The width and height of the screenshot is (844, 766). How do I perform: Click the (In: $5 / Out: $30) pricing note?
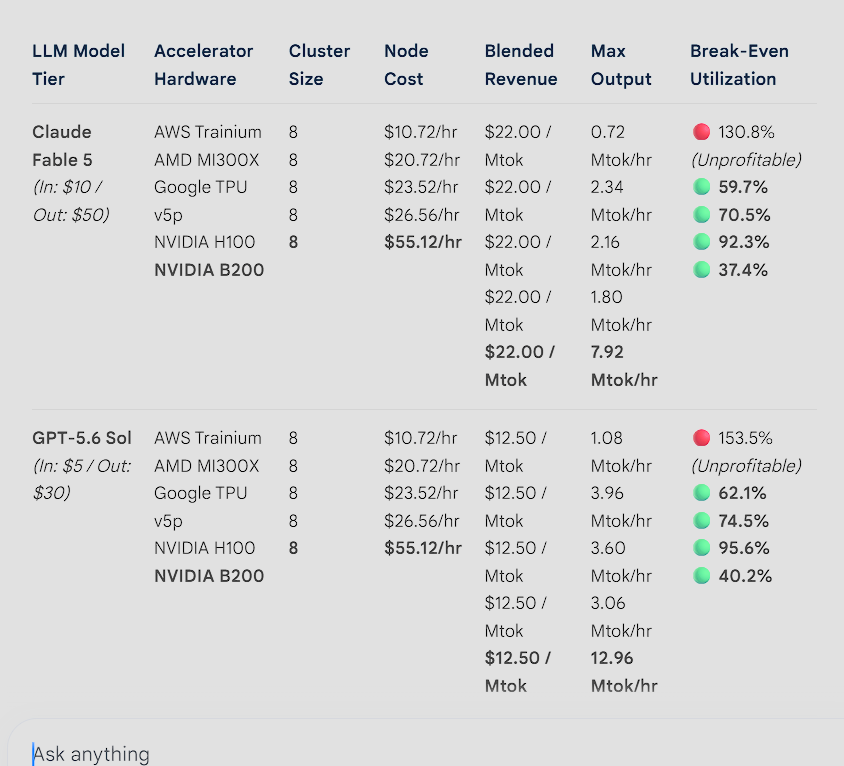[x=82, y=479]
